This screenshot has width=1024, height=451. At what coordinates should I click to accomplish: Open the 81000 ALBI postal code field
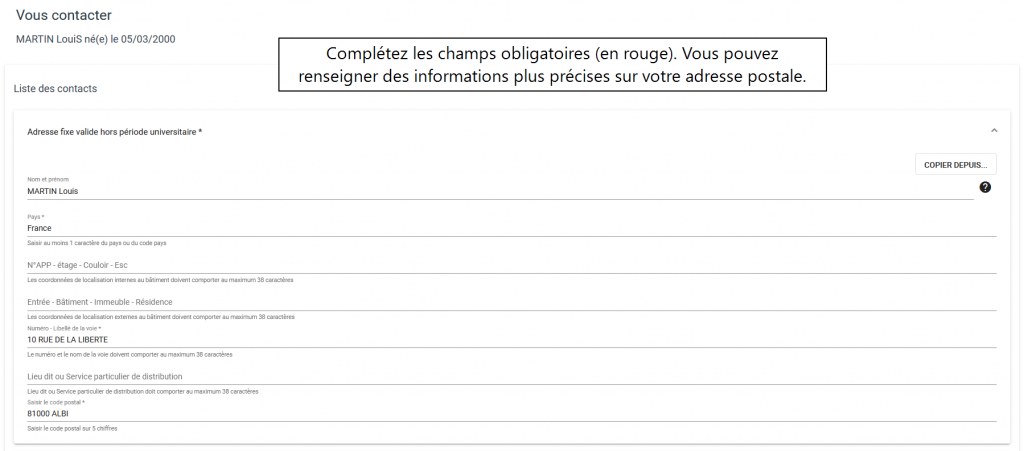tap(512, 414)
